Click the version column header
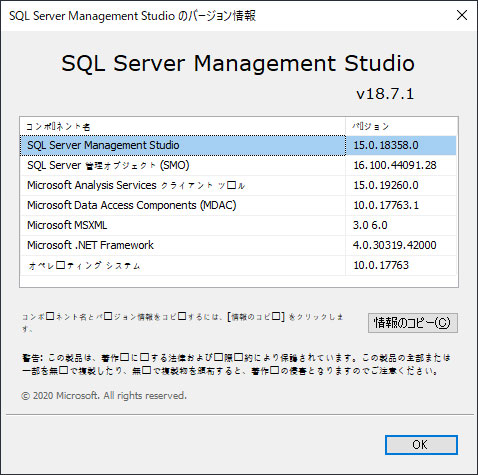 click(x=401, y=126)
